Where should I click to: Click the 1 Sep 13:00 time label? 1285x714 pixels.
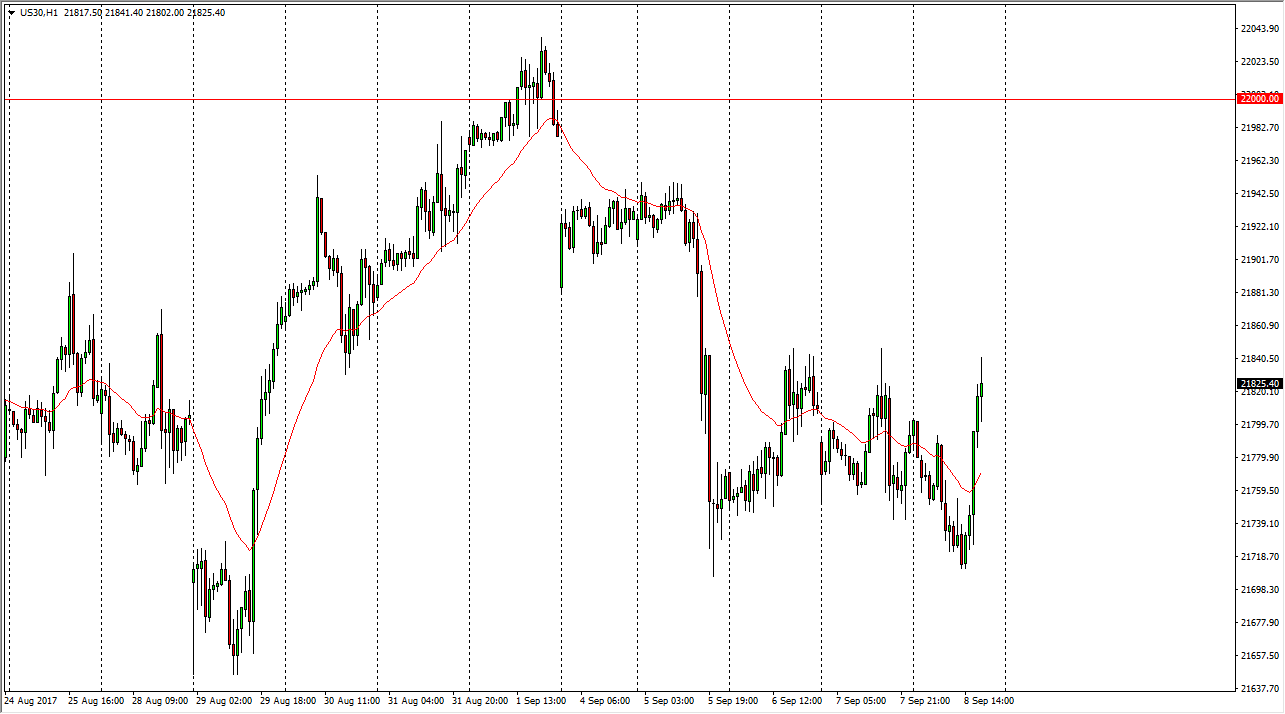[543, 701]
